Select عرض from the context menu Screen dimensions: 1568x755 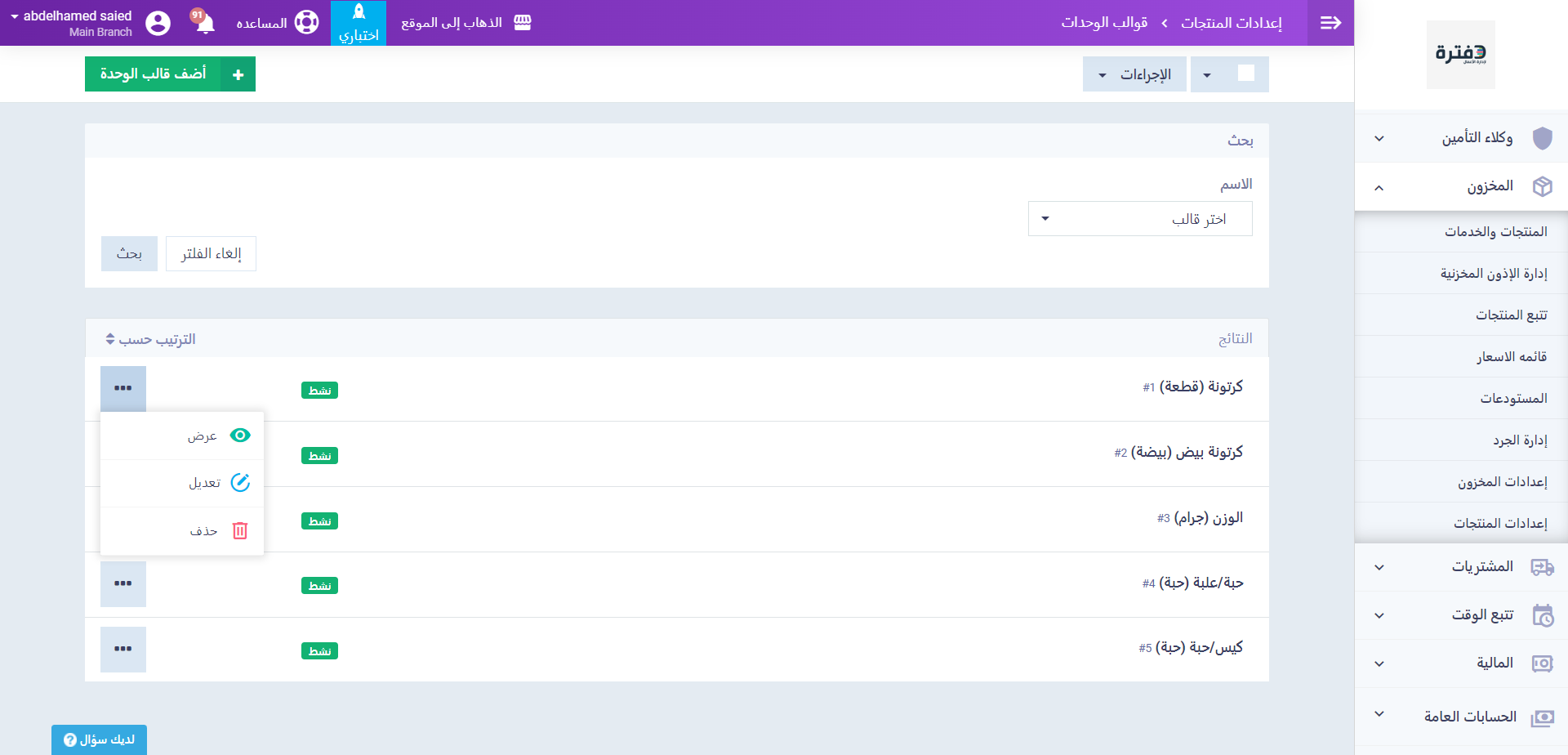tap(182, 436)
